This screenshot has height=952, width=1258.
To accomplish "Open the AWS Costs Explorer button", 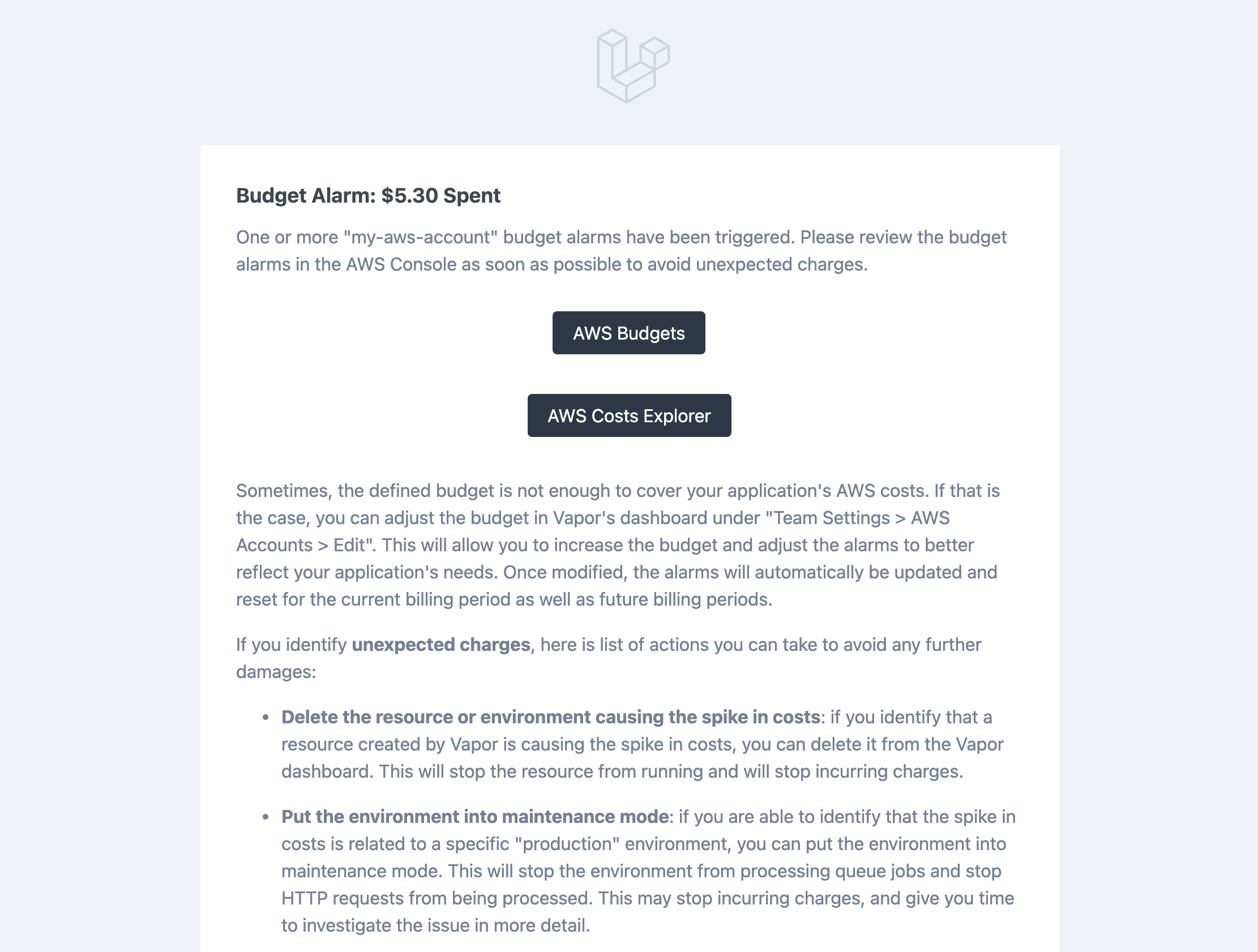I will pos(629,415).
